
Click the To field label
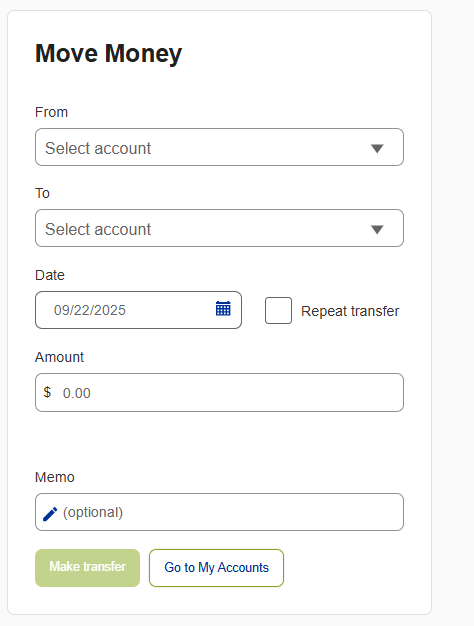click(x=42, y=193)
